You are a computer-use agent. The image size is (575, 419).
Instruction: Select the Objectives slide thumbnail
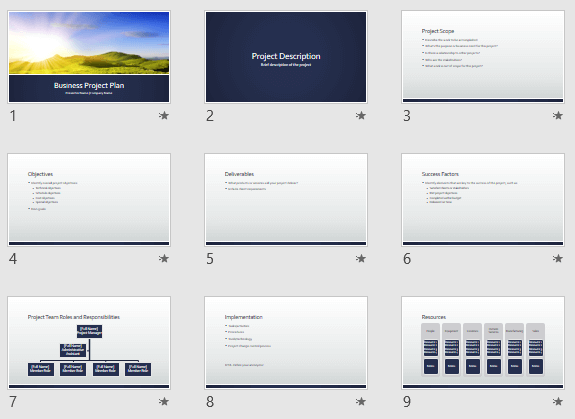pos(89,200)
